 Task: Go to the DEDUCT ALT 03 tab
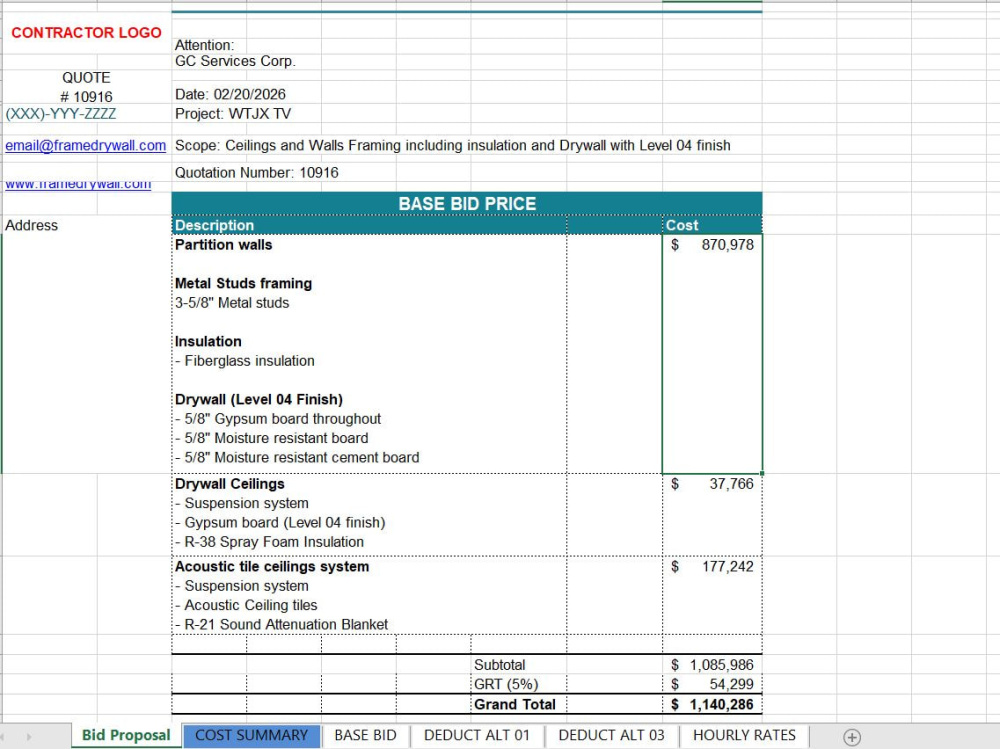[x=611, y=736]
